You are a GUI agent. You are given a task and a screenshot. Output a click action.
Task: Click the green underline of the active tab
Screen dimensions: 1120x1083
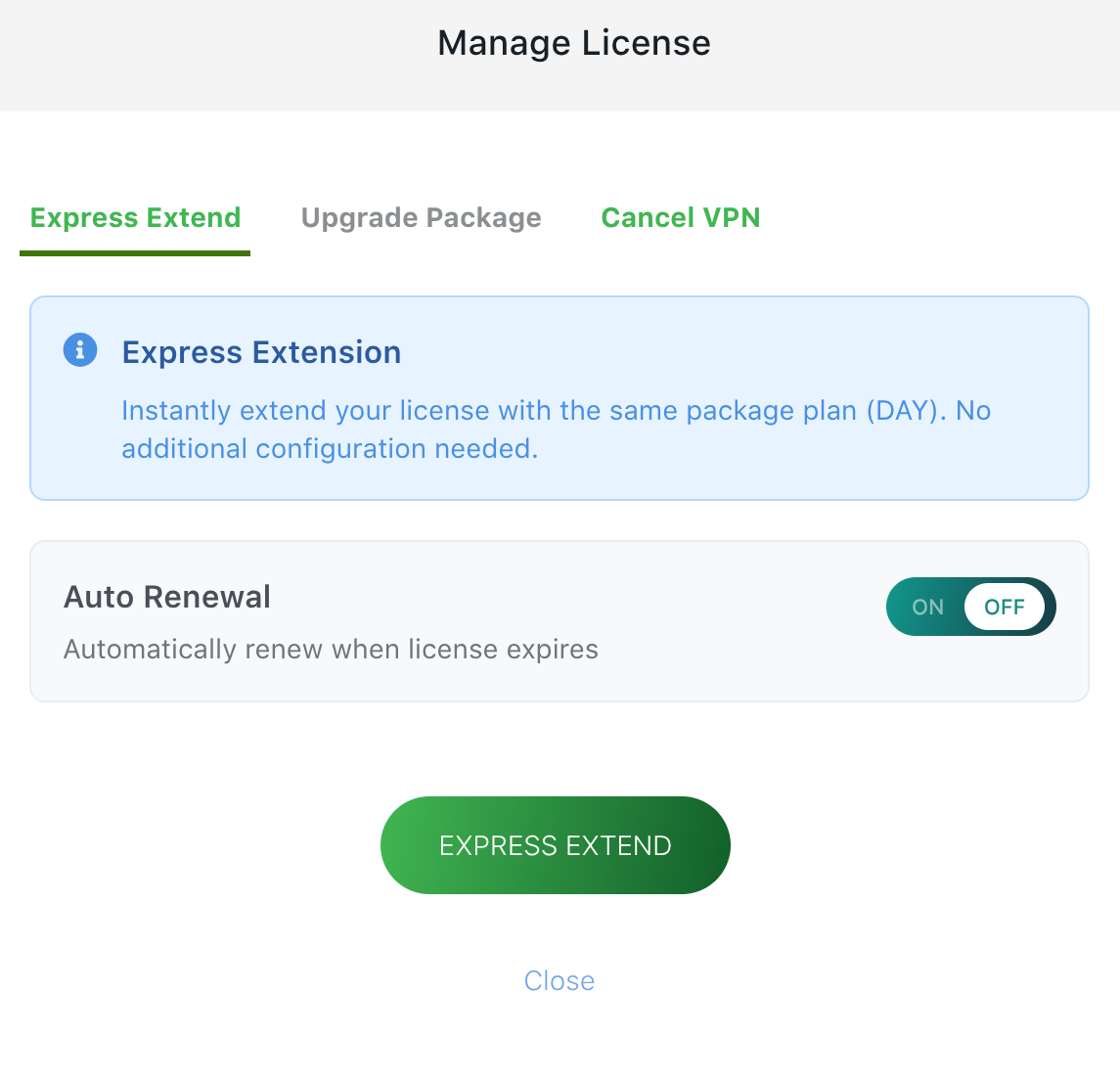coord(135,252)
